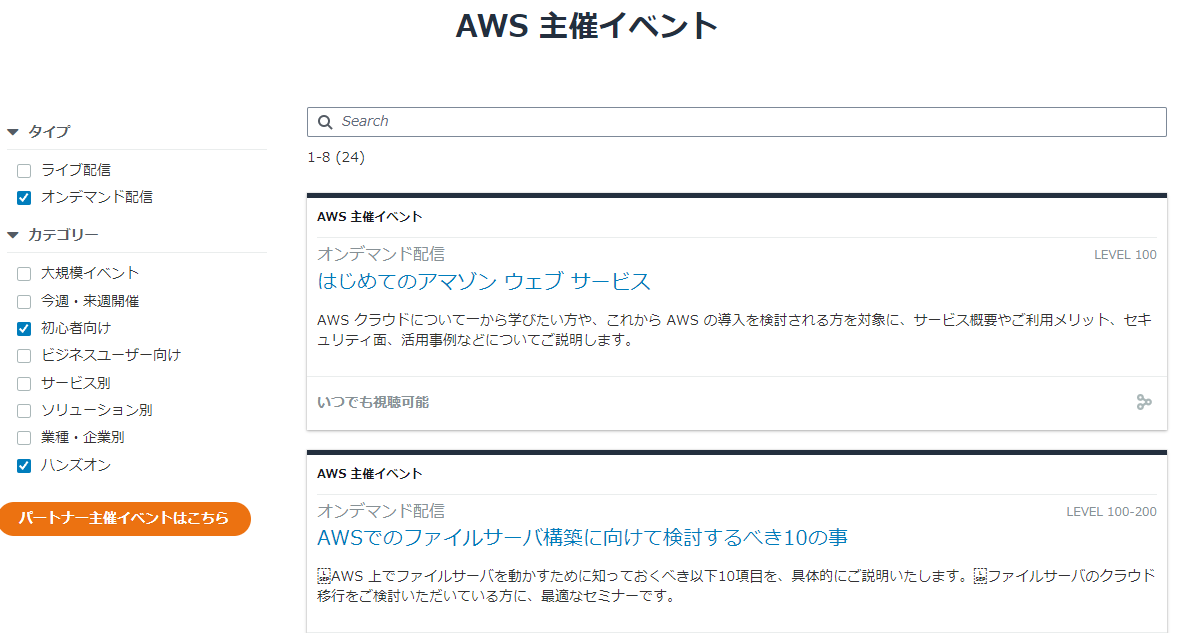
Task: Collapse the タイプ filter section
Action: tap(13, 132)
